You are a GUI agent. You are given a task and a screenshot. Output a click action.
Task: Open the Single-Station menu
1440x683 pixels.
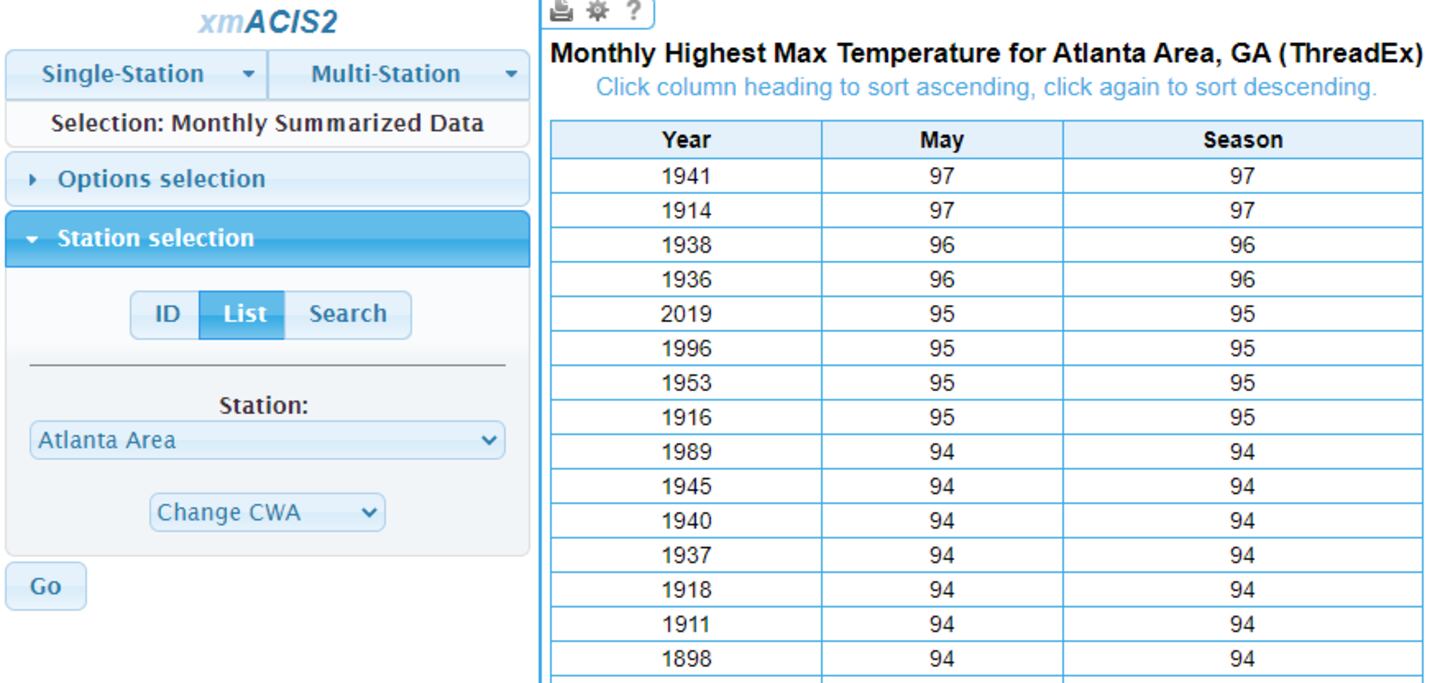point(122,74)
